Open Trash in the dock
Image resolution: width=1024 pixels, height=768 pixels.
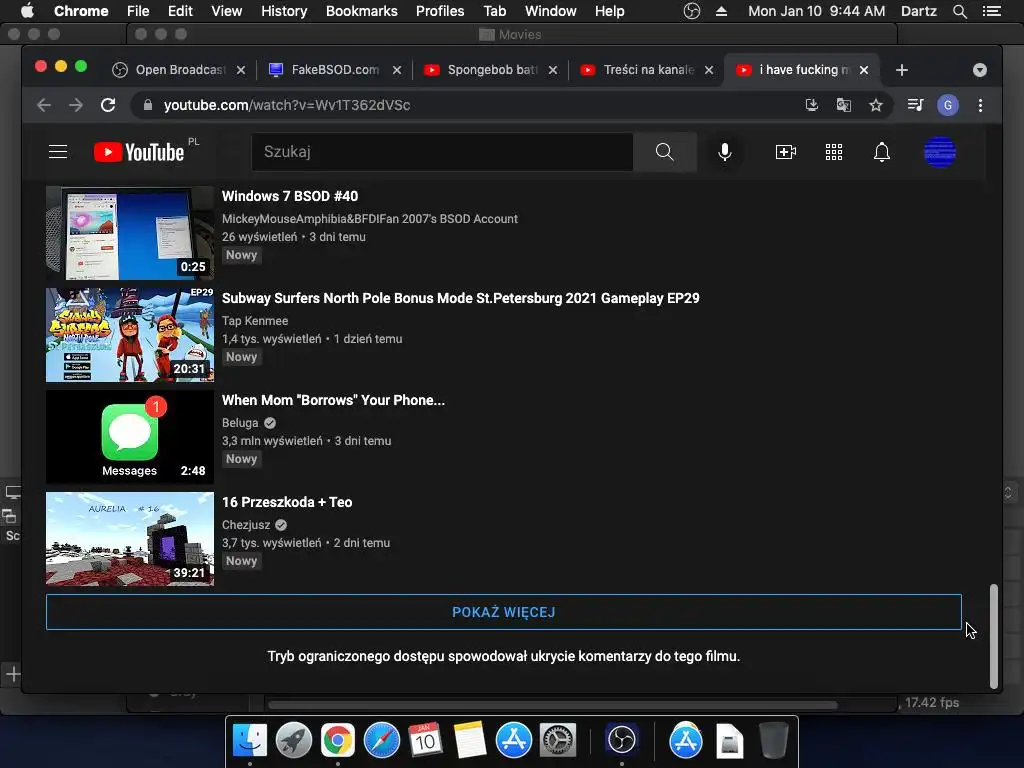click(774, 741)
